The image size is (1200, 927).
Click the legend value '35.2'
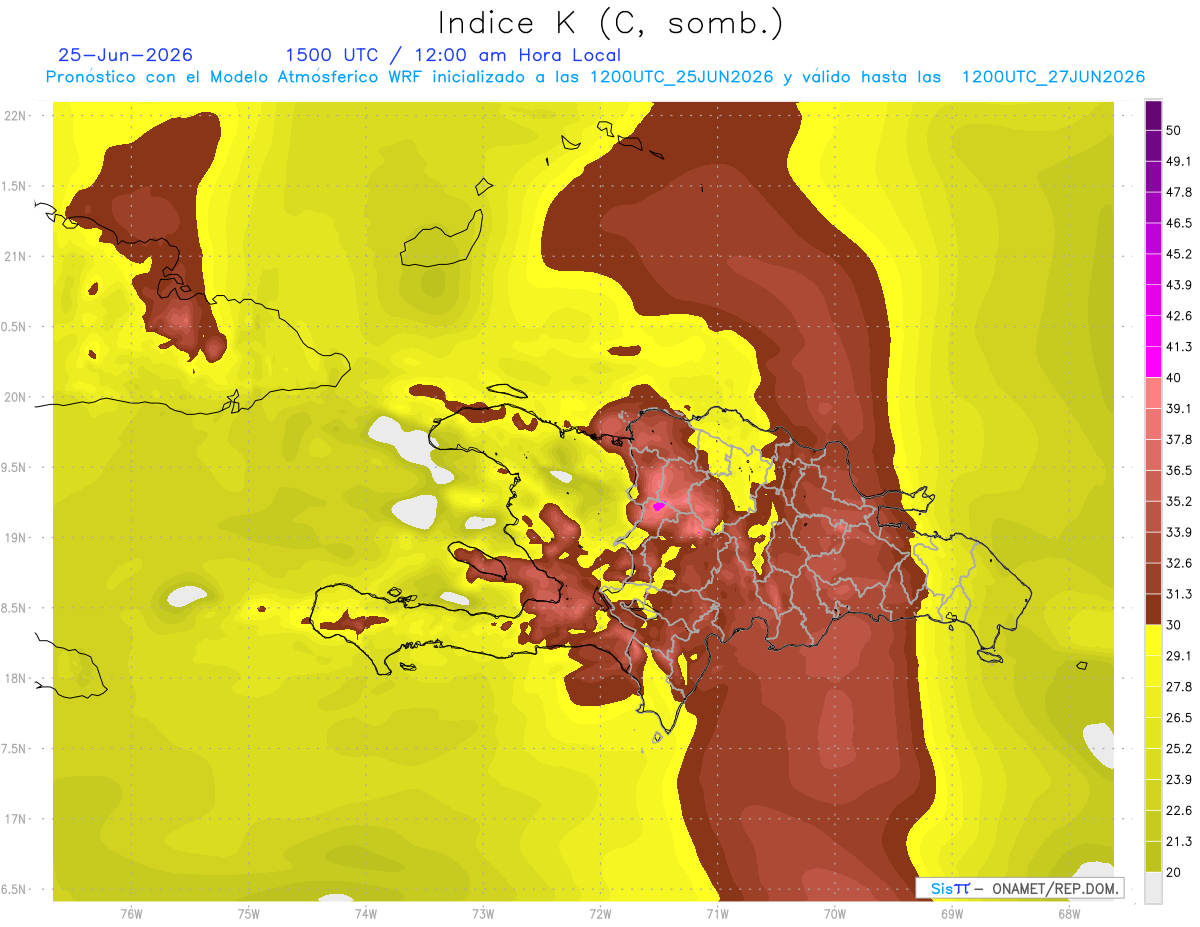click(x=1178, y=501)
